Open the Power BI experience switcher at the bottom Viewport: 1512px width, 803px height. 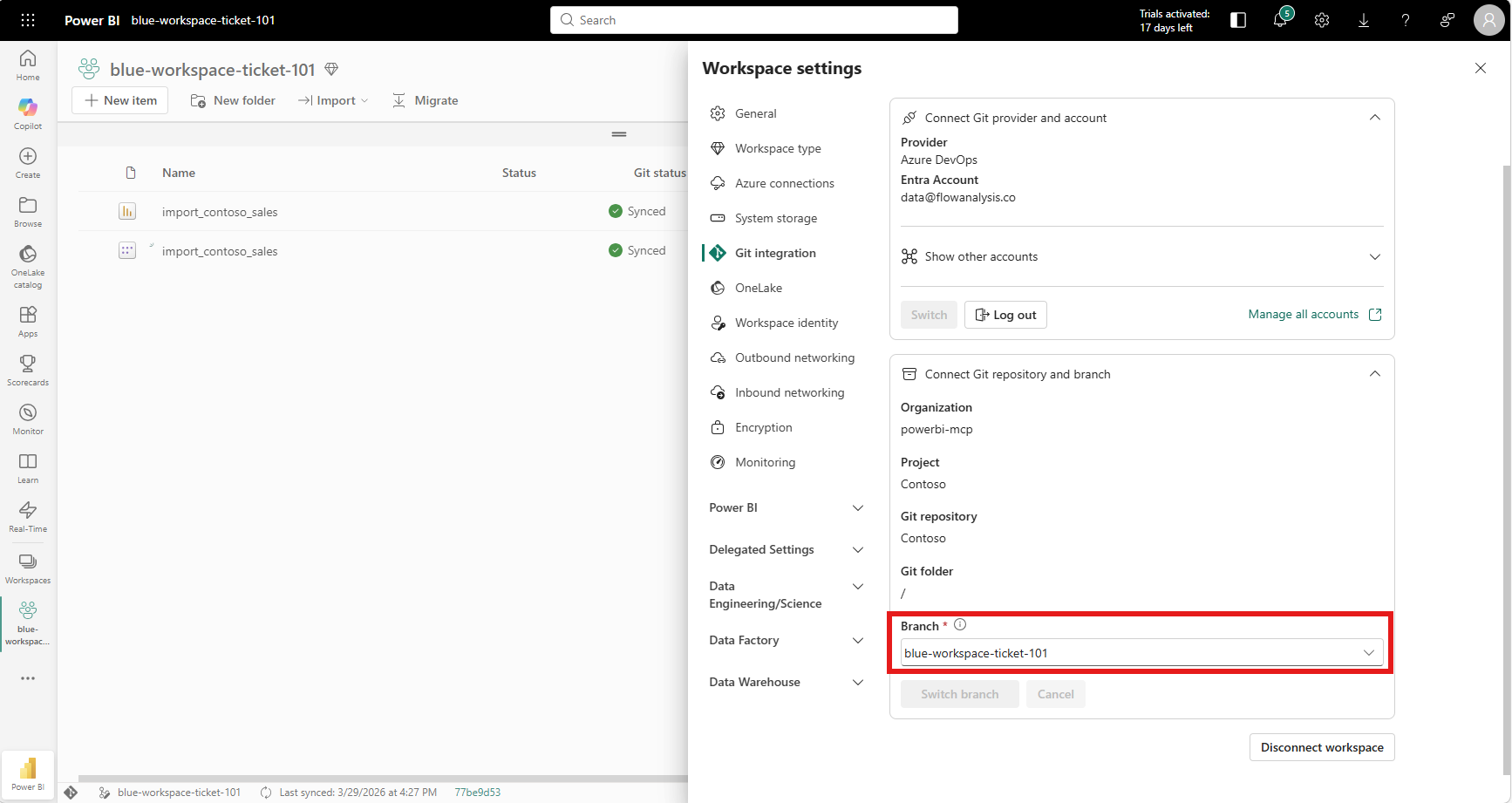tap(28, 774)
